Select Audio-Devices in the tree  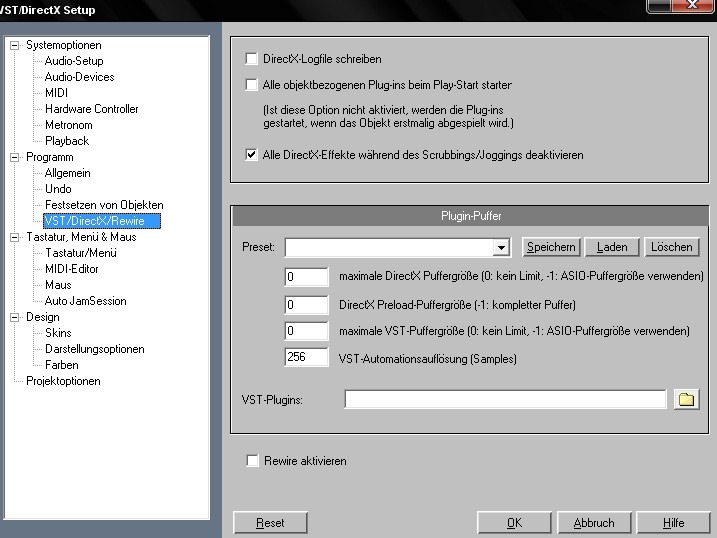point(80,77)
